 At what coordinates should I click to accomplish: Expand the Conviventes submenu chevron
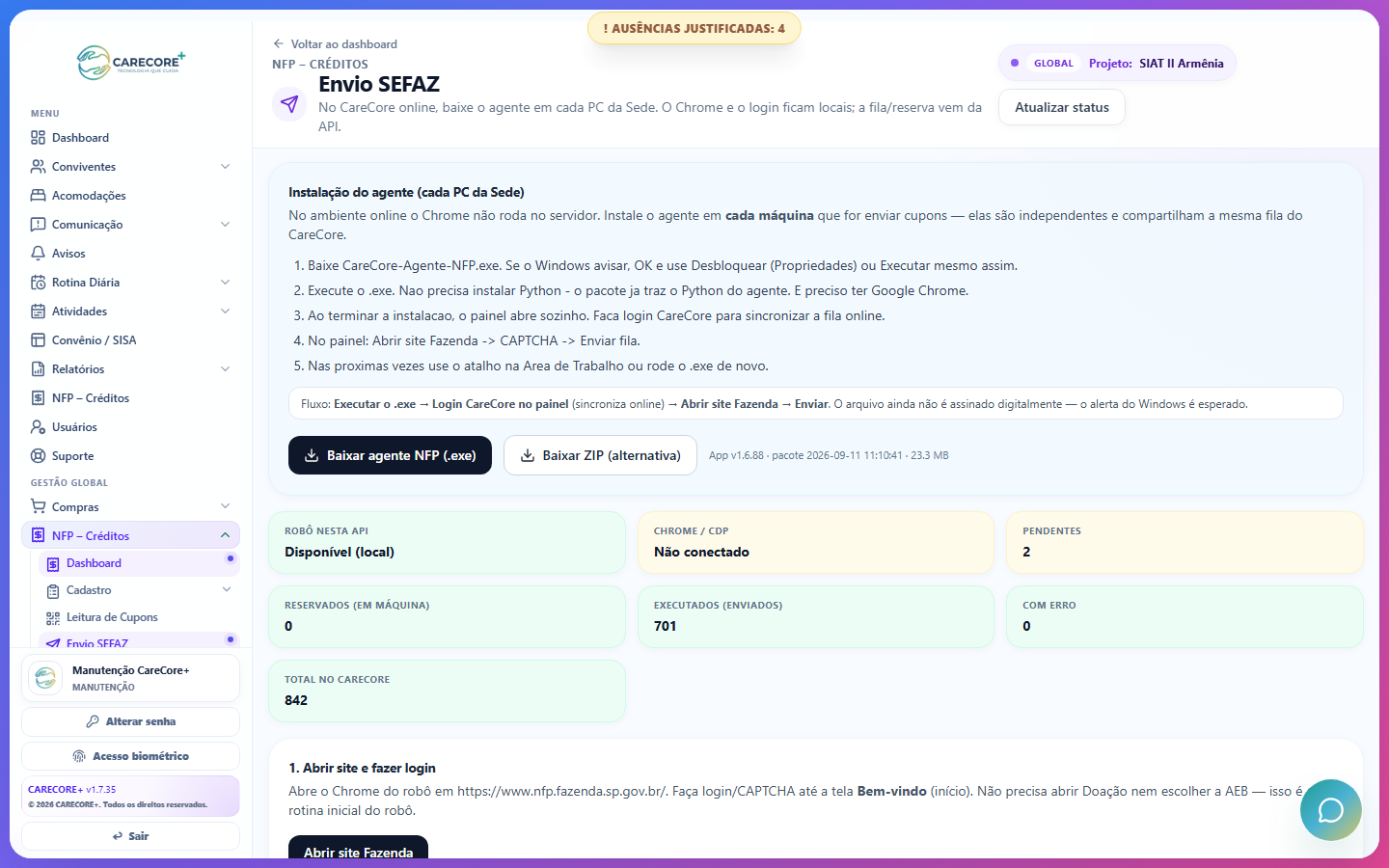225,166
